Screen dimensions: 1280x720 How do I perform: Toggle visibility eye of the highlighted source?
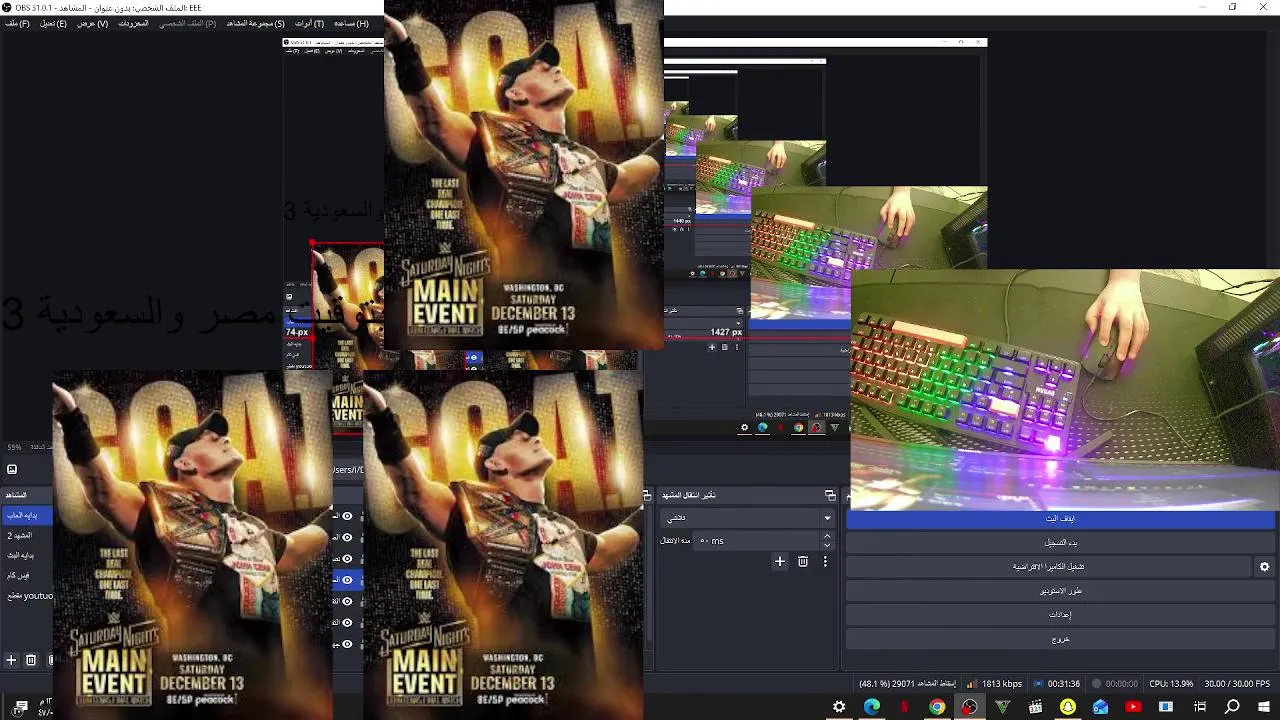click(x=347, y=580)
